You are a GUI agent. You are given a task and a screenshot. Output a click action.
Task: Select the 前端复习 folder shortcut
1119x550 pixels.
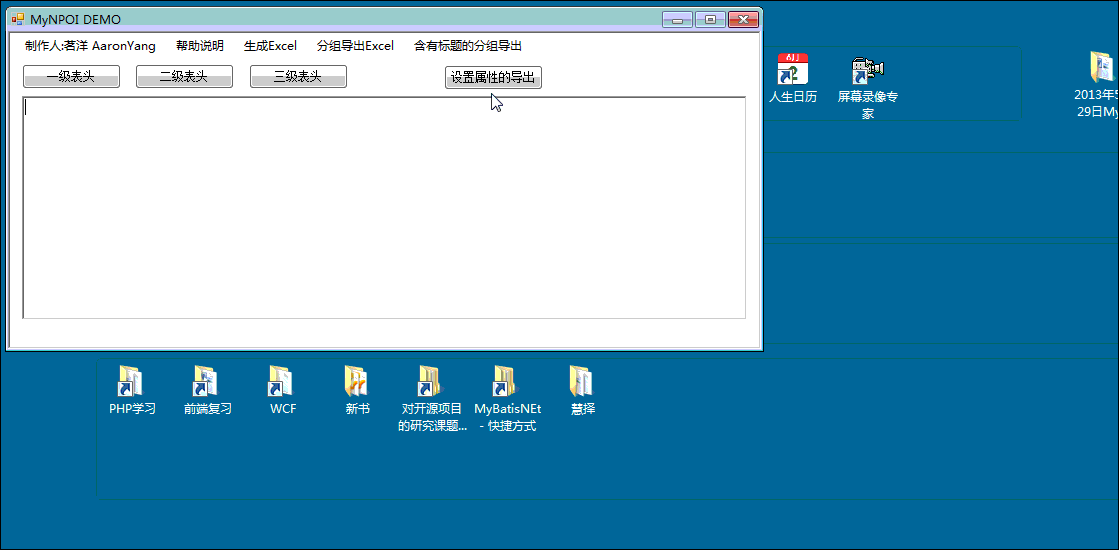(208, 390)
